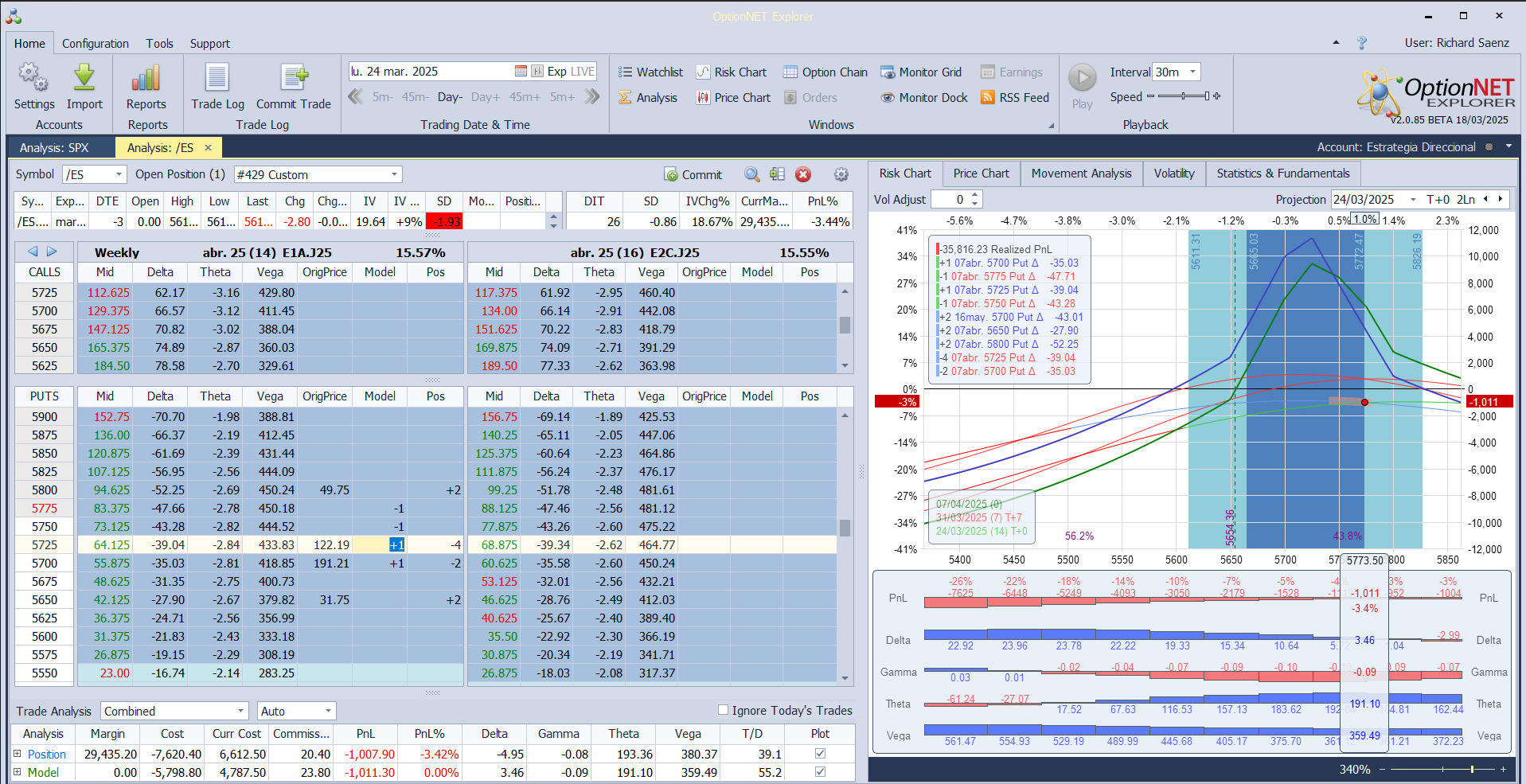Image resolution: width=1526 pixels, height=784 pixels.
Task: Adjust the 340% zoom slider handle
Action: pos(1472,769)
